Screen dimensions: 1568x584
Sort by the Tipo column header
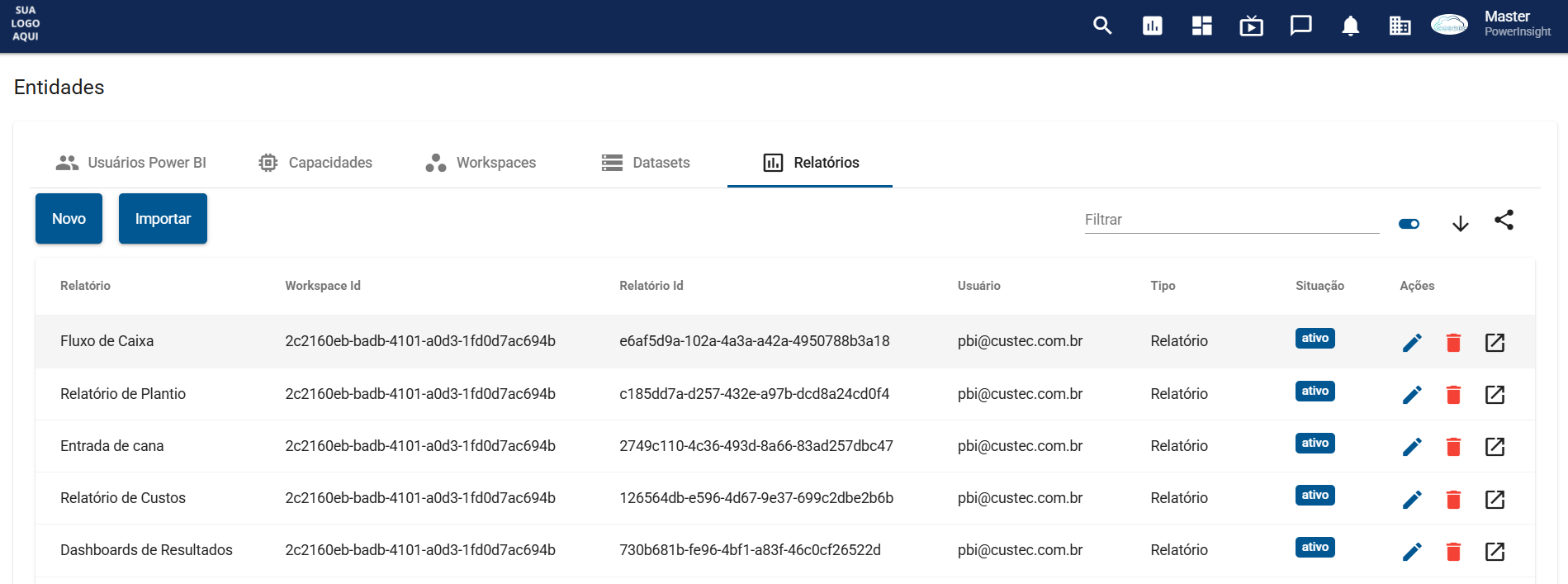pyautogui.click(x=1163, y=286)
